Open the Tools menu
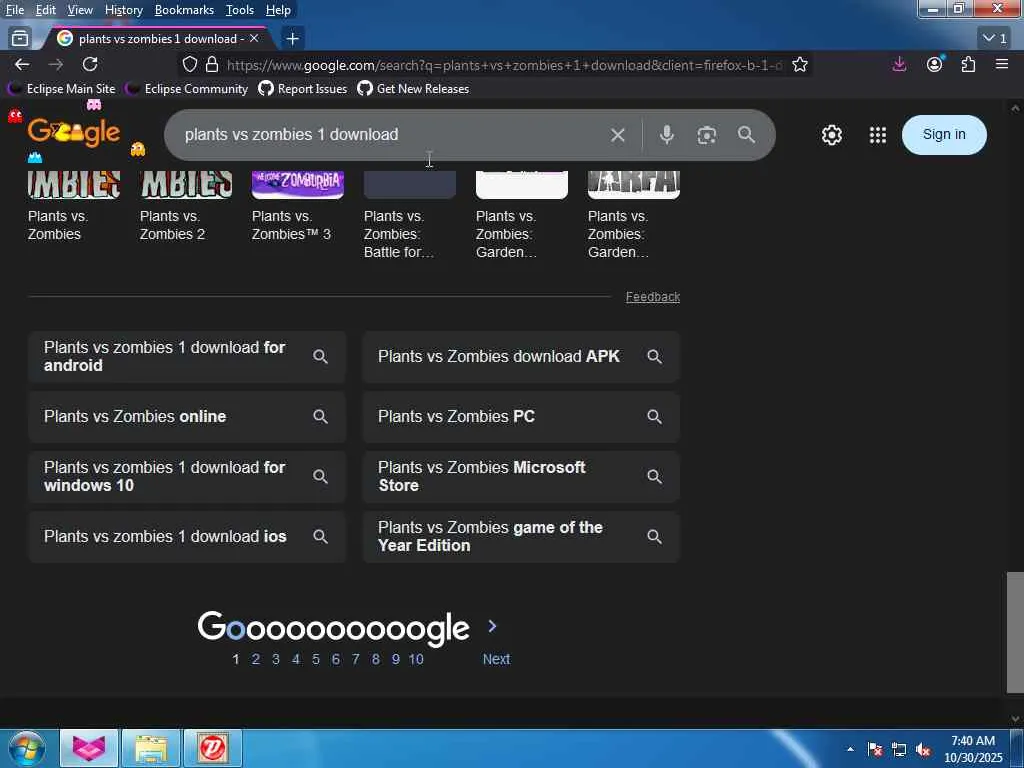 (x=240, y=10)
